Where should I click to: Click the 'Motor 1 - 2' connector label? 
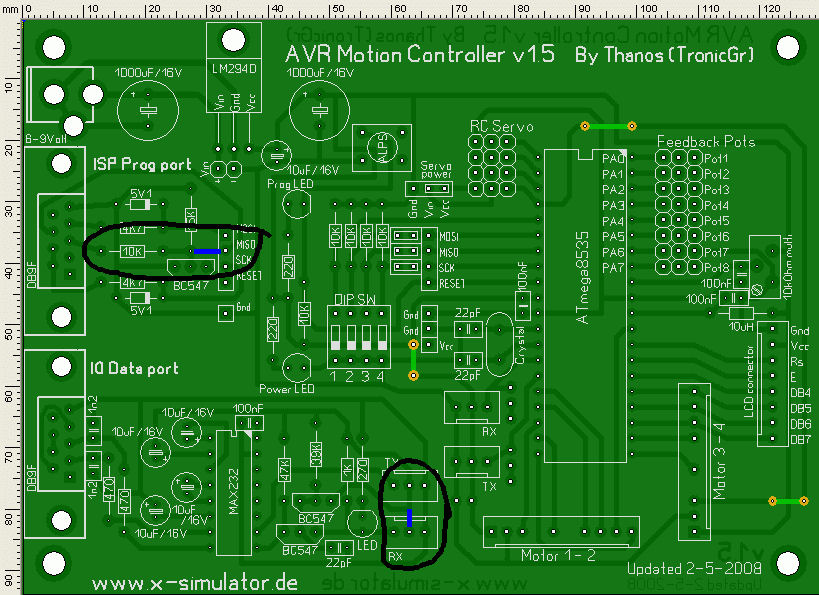point(558,555)
